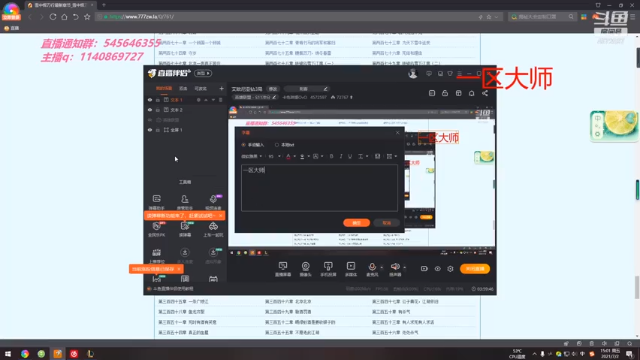Click the lock icon above the preview
Viewport: 640px width, 360px height.
[x=445, y=93]
